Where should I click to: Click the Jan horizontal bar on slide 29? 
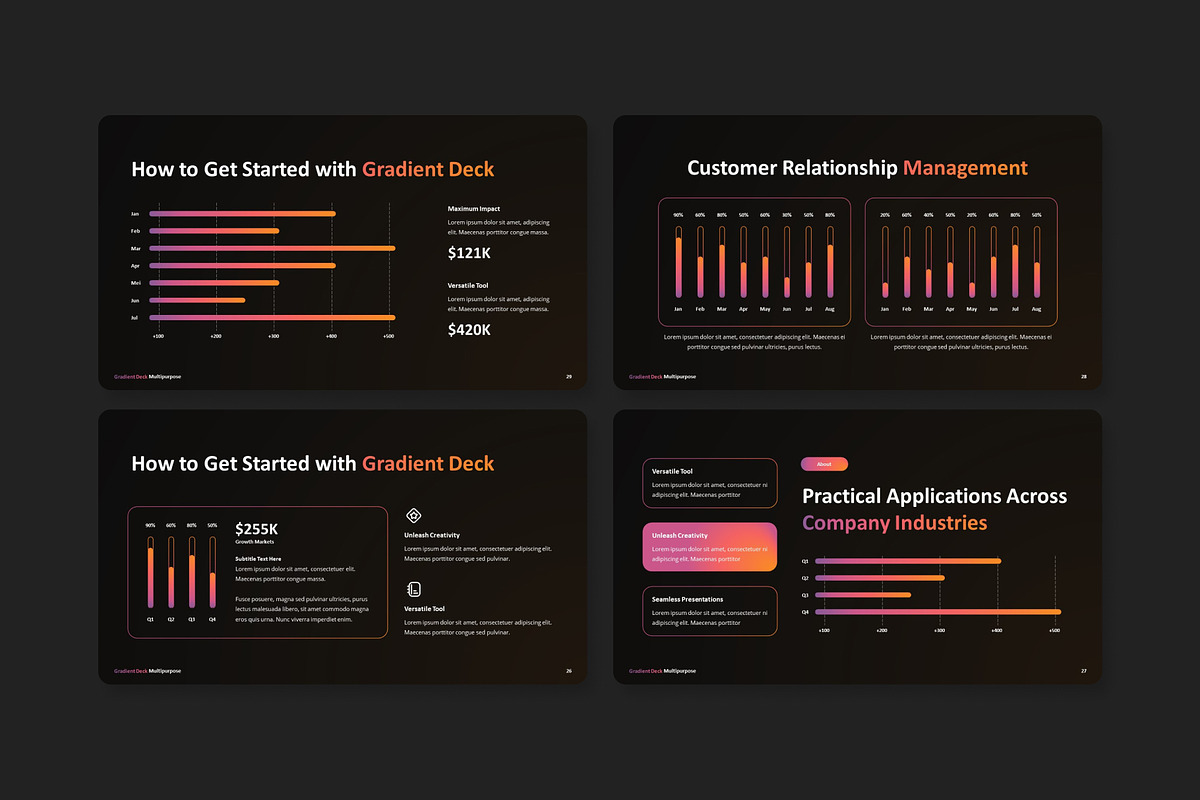point(242,213)
